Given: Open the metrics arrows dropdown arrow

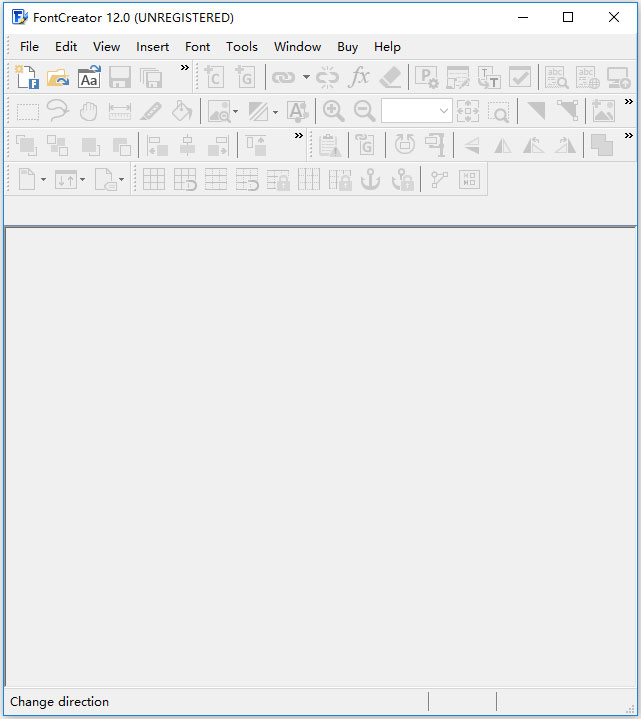Looking at the screenshot, I should point(83,179).
